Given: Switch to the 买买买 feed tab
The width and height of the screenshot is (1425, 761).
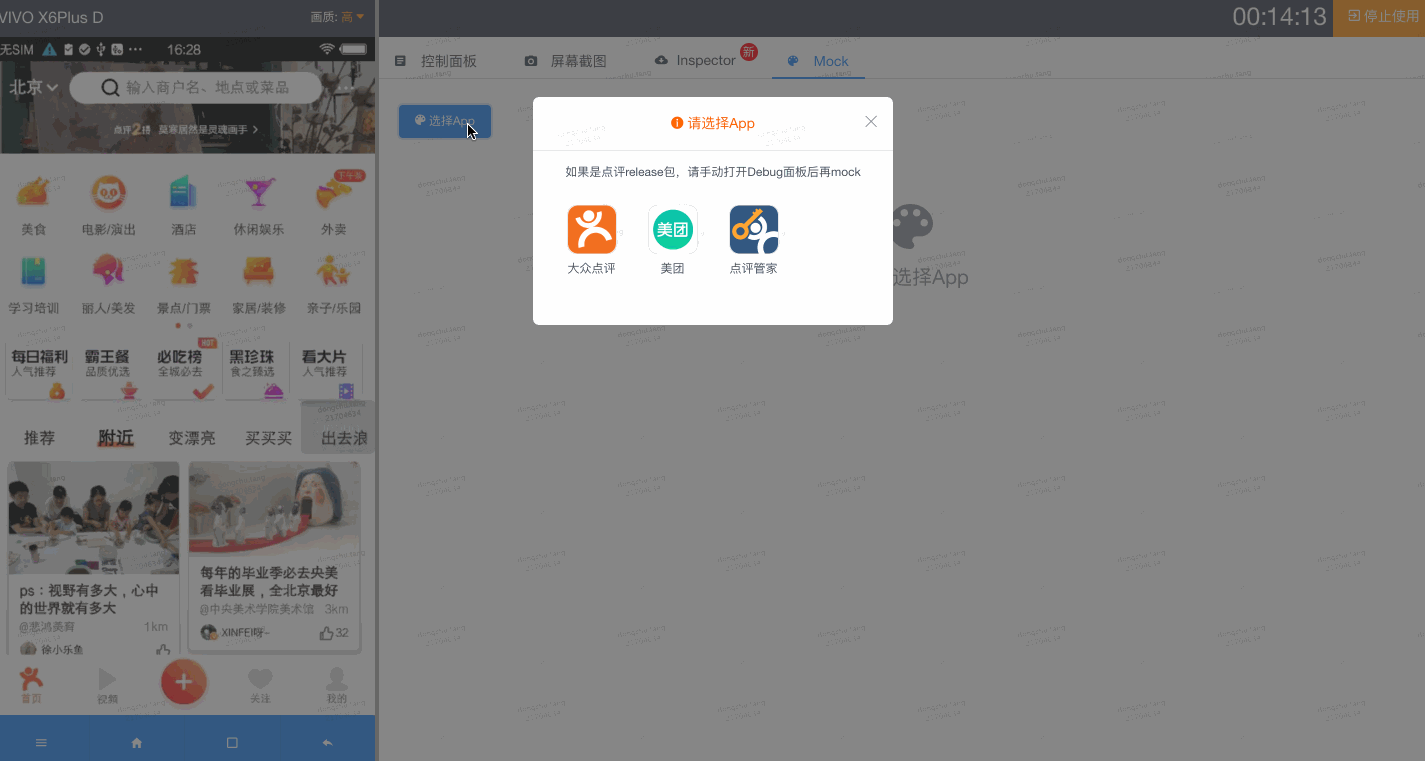Looking at the screenshot, I should click(x=269, y=438).
